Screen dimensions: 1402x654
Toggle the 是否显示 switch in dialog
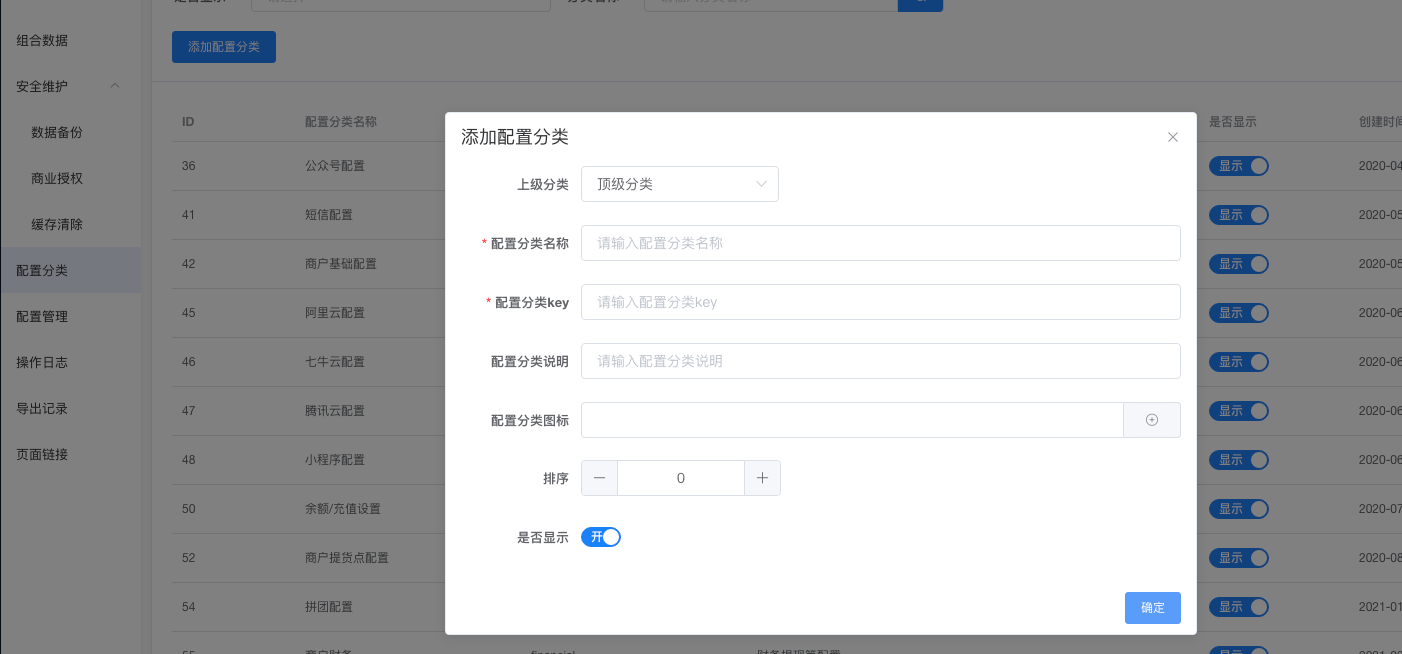pos(601,537)
